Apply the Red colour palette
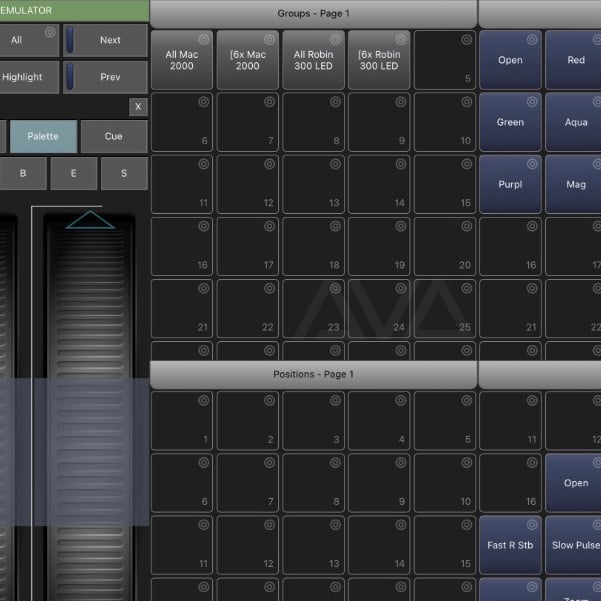Viewport: 601px width, 601px height. (x=574, y=60)
